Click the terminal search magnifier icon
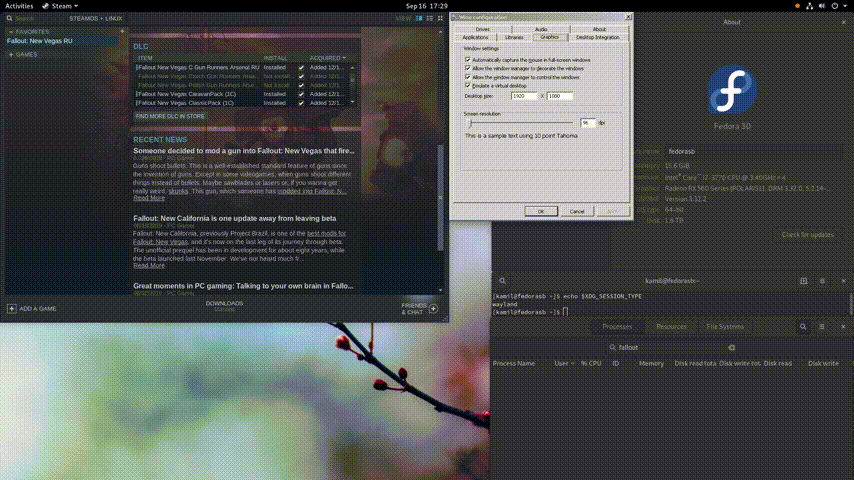Screen dimensions: 854x480 tap(502, 281)
